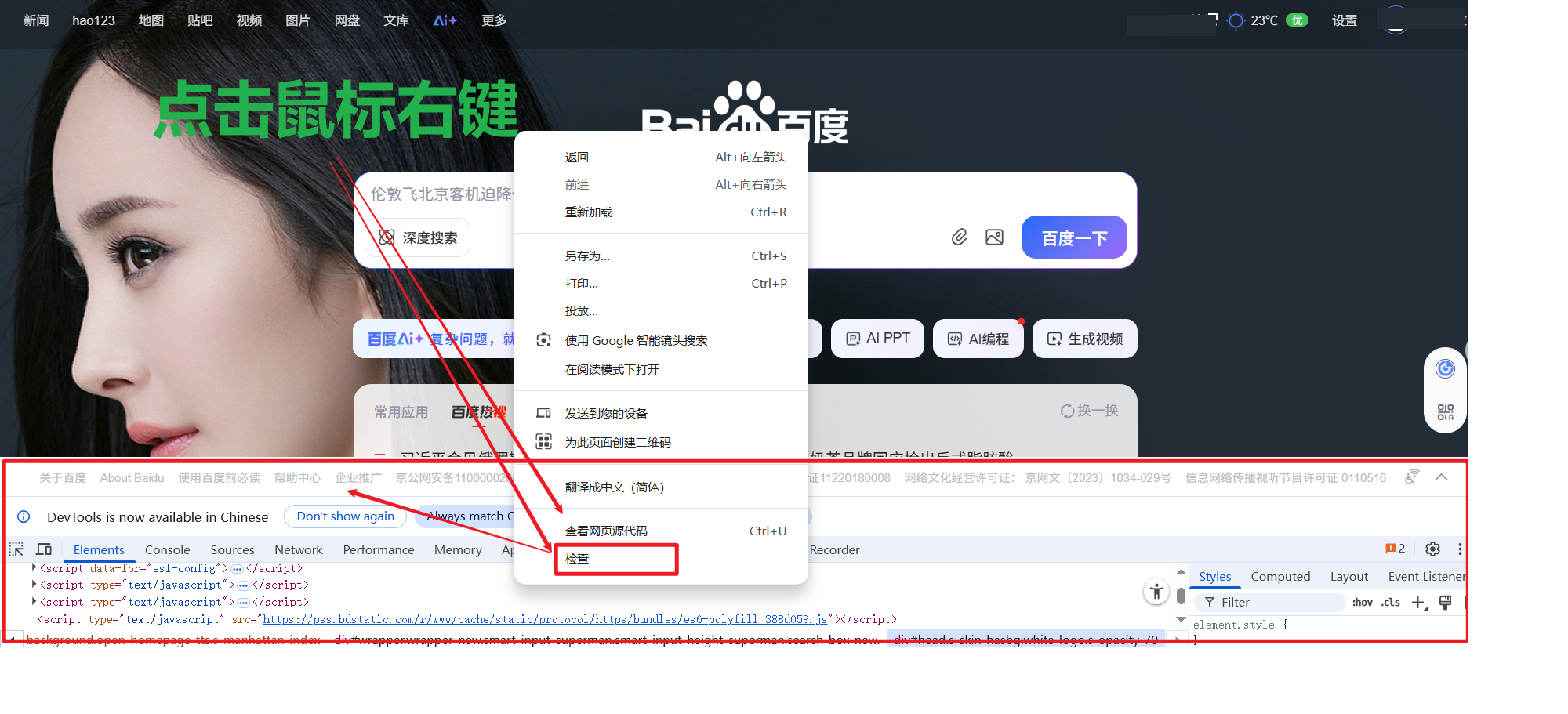Viewport: 1568px width, 714px height.
Task: Open the DevTools three-dot menu
Action: click(1459, 549)
